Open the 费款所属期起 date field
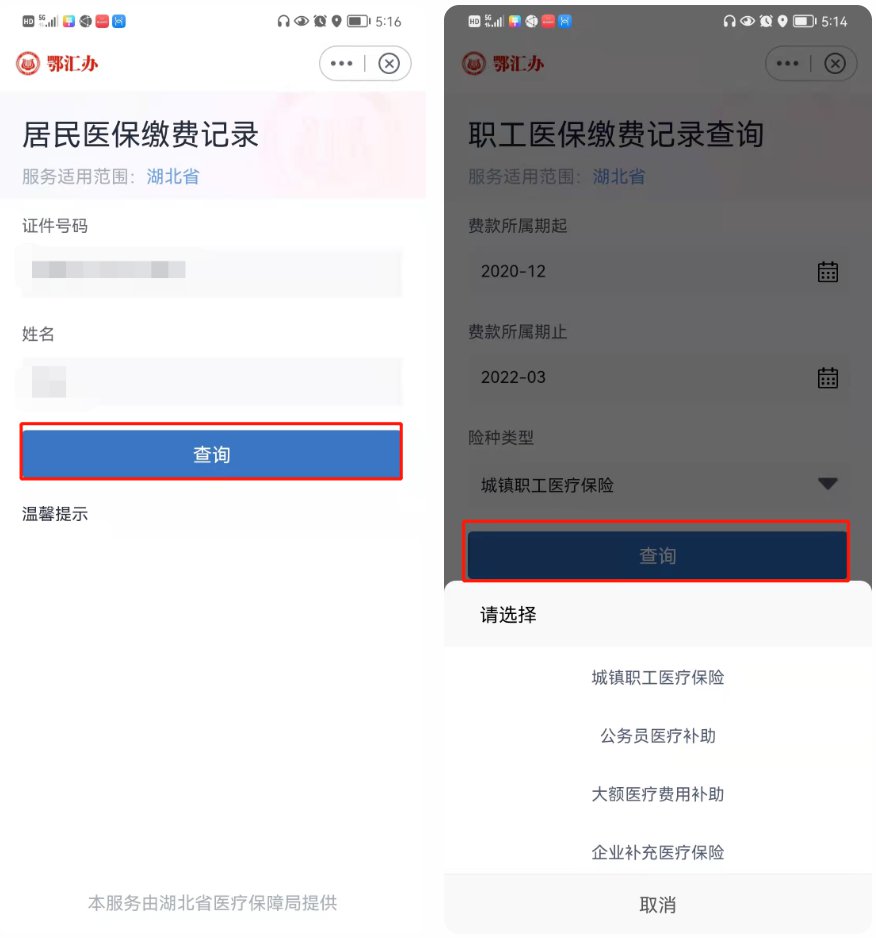The image size is (876, 938). point(658,272)
